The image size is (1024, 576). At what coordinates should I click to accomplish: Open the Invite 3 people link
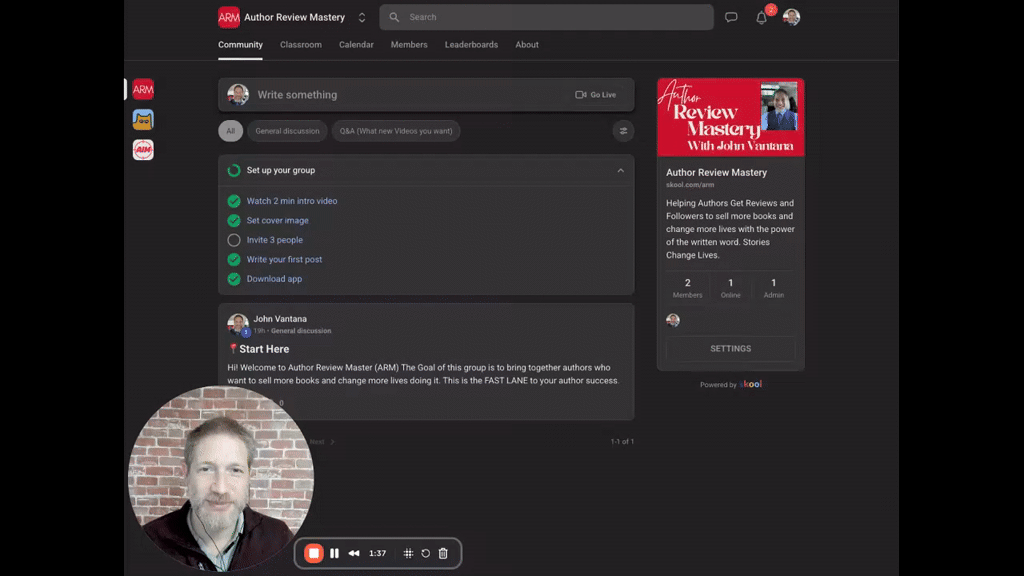tap(274, 240)
